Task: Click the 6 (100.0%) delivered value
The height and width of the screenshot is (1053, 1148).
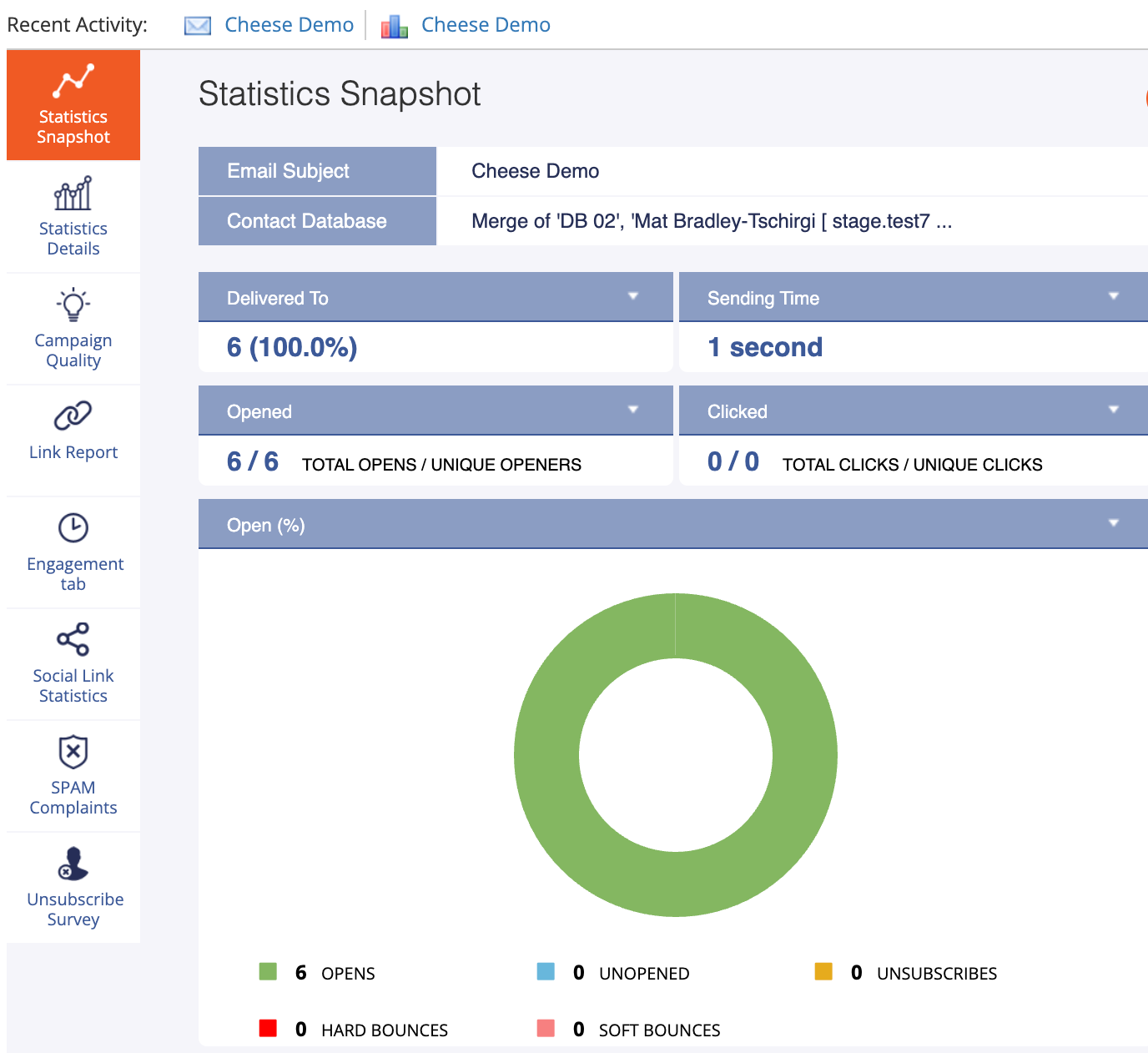Action: click(292, 347)
